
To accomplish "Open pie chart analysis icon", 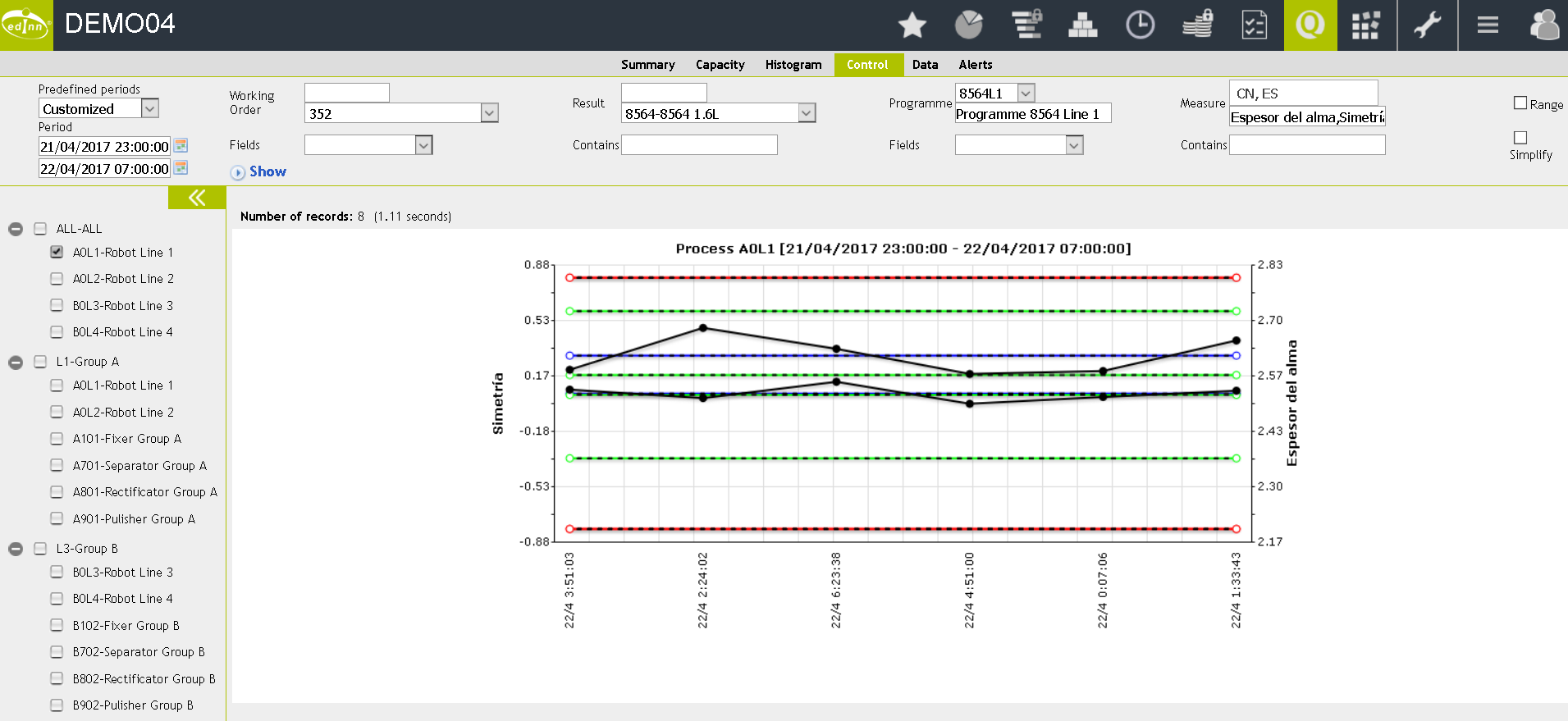I will (x=969, y=25).
